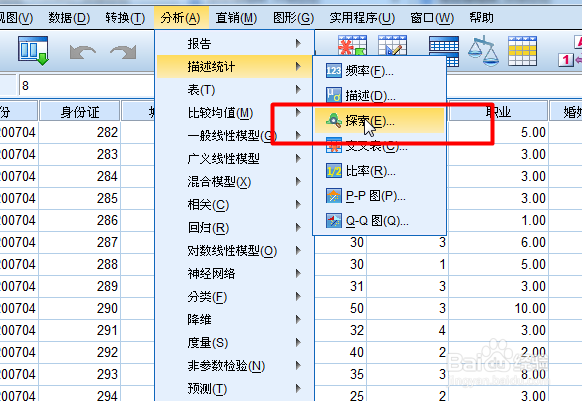582x401 pixels.
Task: Select the cell with value 1.00
Action: pyautogui.click(x=498, y=220)
